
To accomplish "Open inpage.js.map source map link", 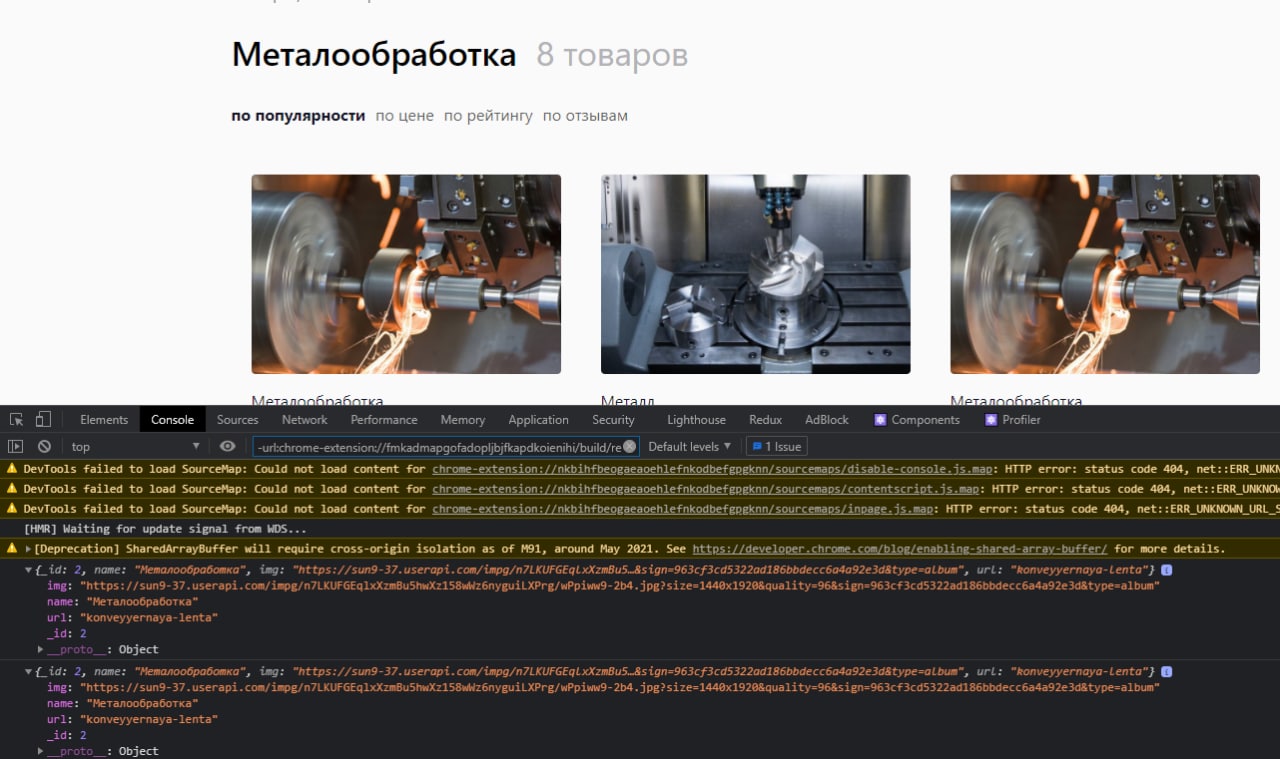I will pos(684,509).
